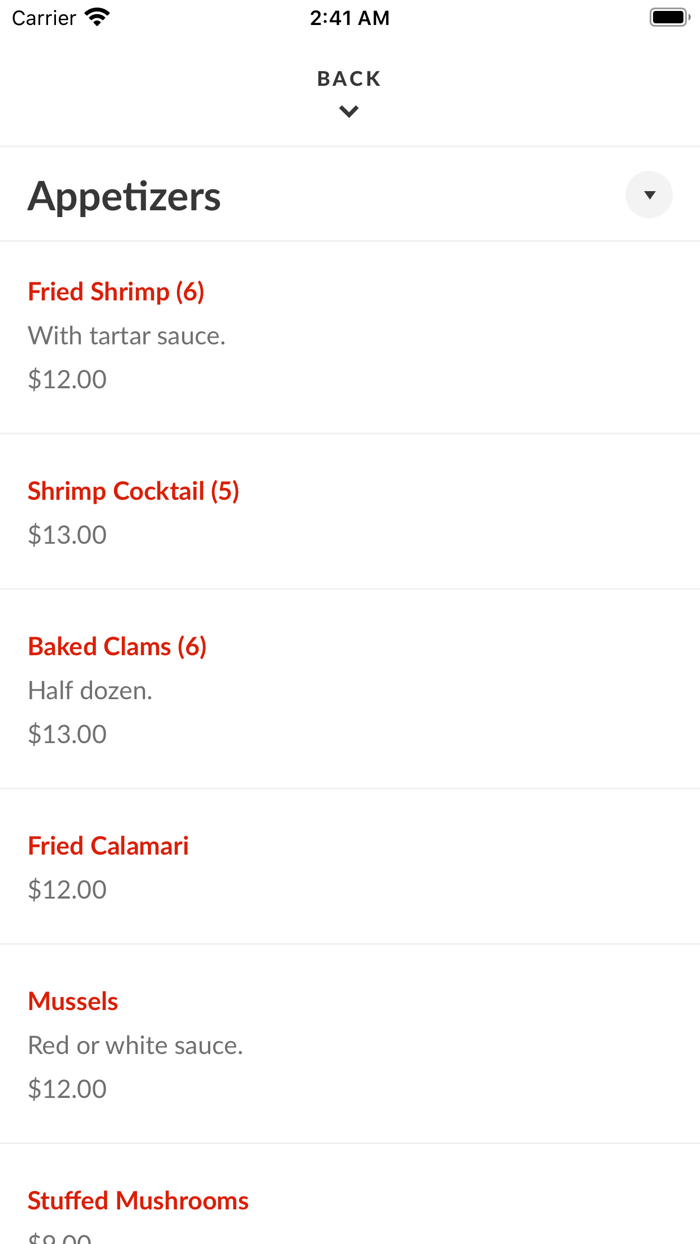Tap the BACK label at top
The height and width of the screenshot is (1244, 700).
[349, 79]
